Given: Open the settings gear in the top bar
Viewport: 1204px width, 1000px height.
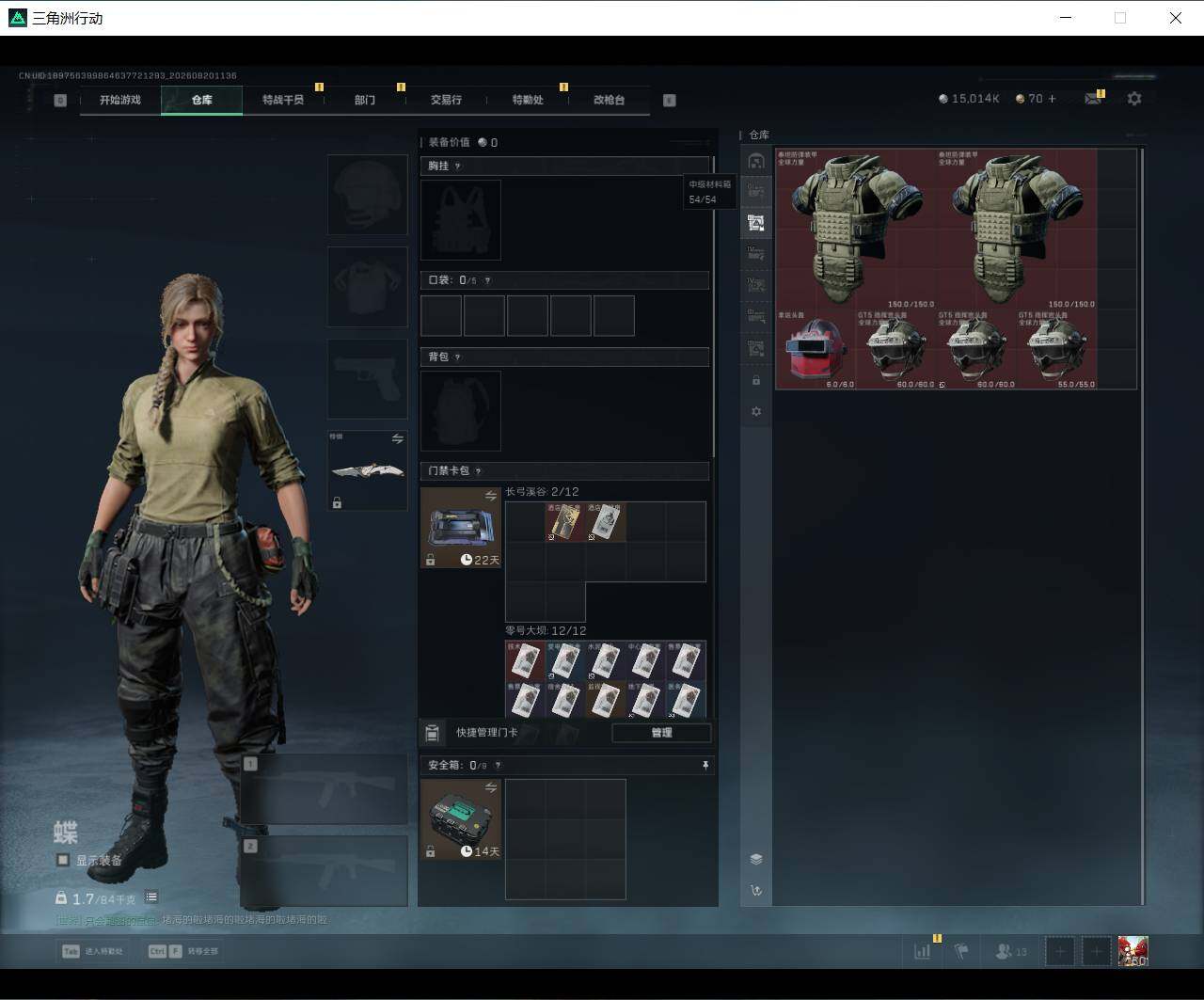Looking at the screenshot, I should 1134,98.
